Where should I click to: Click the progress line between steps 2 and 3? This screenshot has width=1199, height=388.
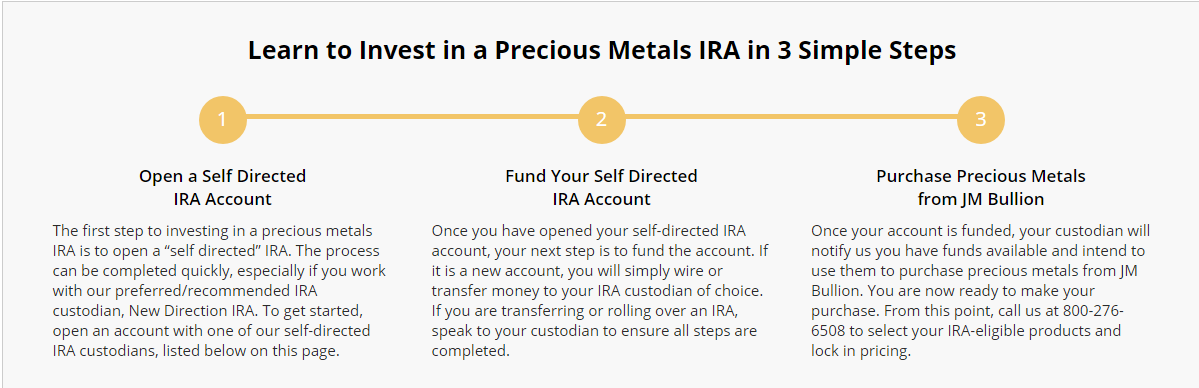(x=791, y=117)
